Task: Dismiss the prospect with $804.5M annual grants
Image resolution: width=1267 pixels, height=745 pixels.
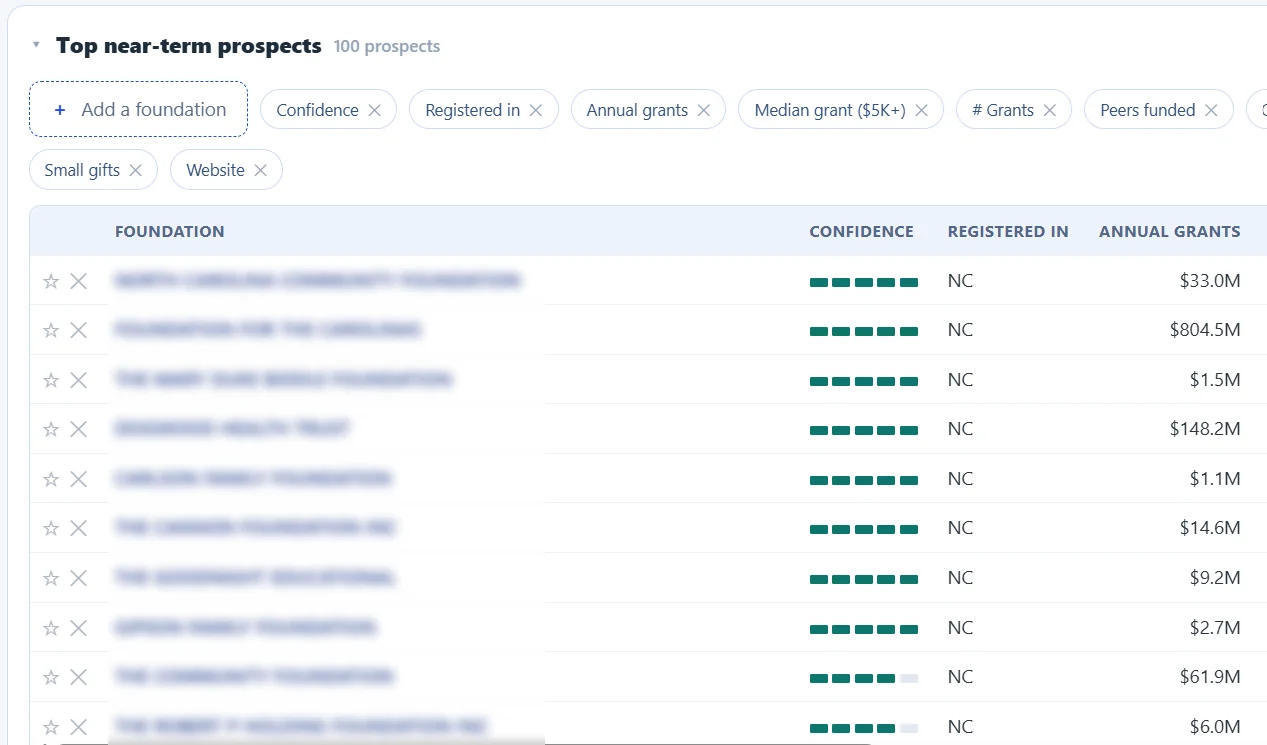Action: point(79,330)
